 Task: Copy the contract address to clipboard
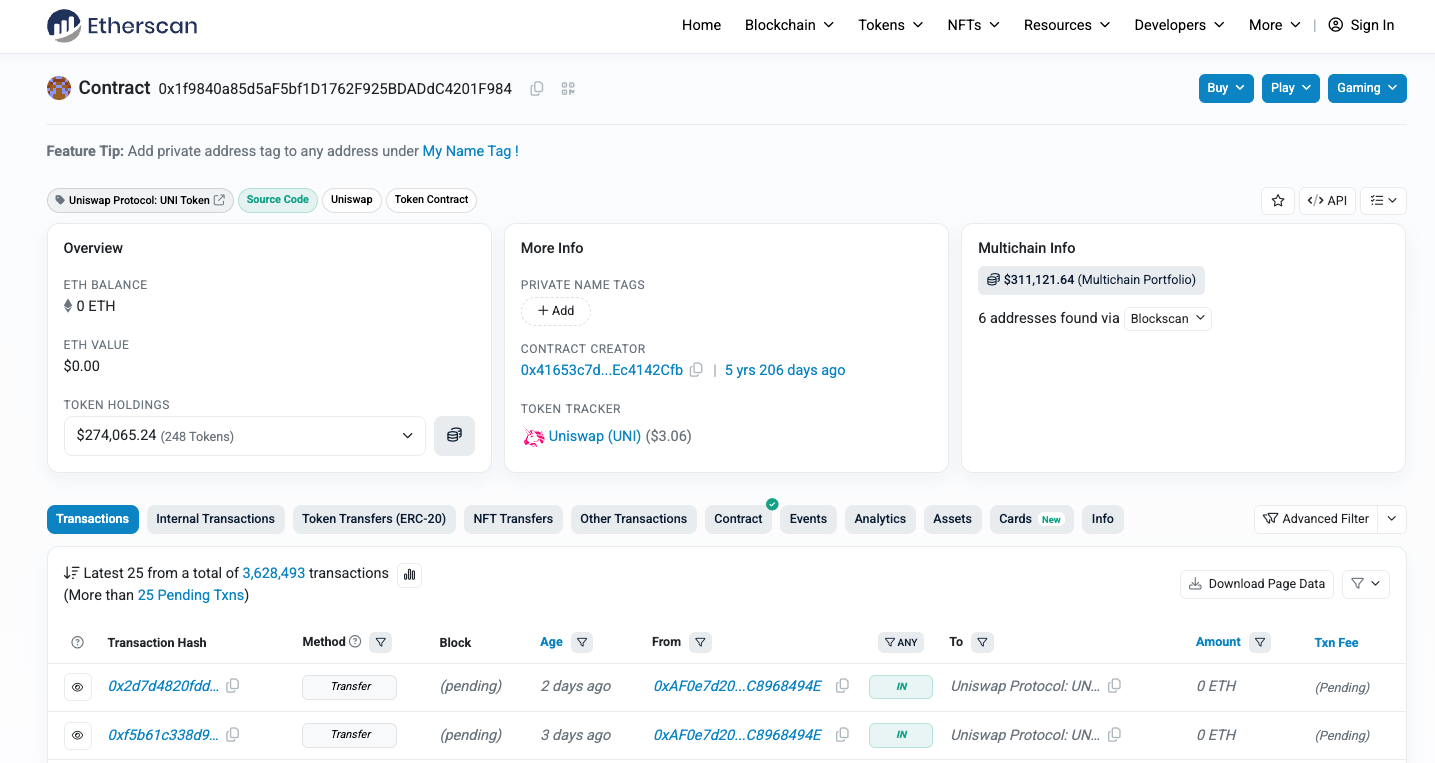537,89
